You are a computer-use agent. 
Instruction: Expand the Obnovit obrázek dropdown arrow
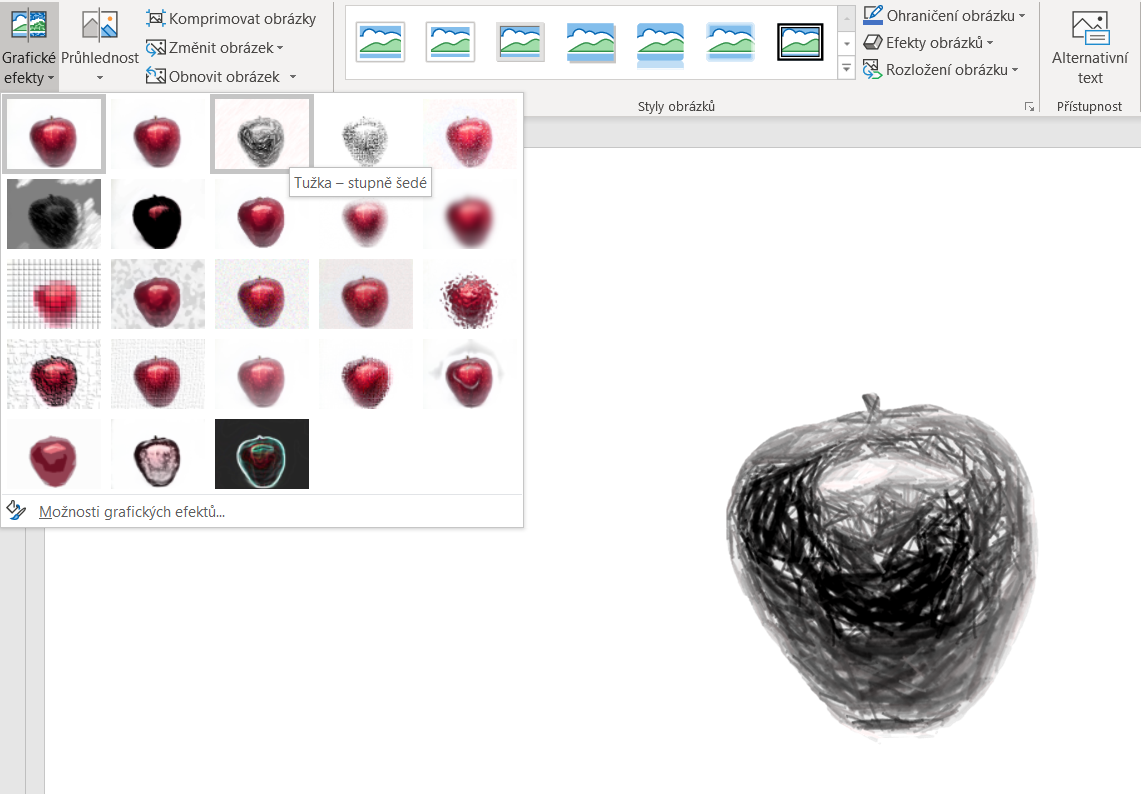292,76
